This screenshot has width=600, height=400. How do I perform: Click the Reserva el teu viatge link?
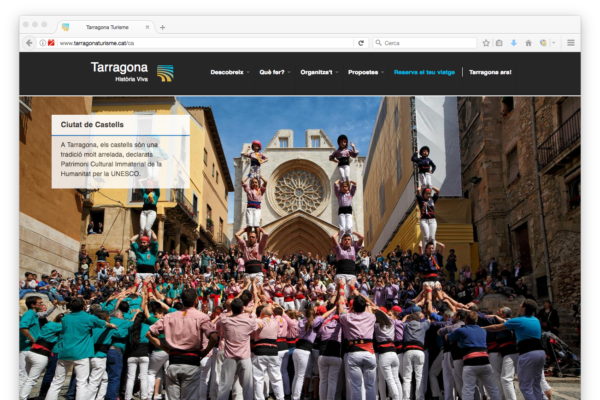(424, 72)
